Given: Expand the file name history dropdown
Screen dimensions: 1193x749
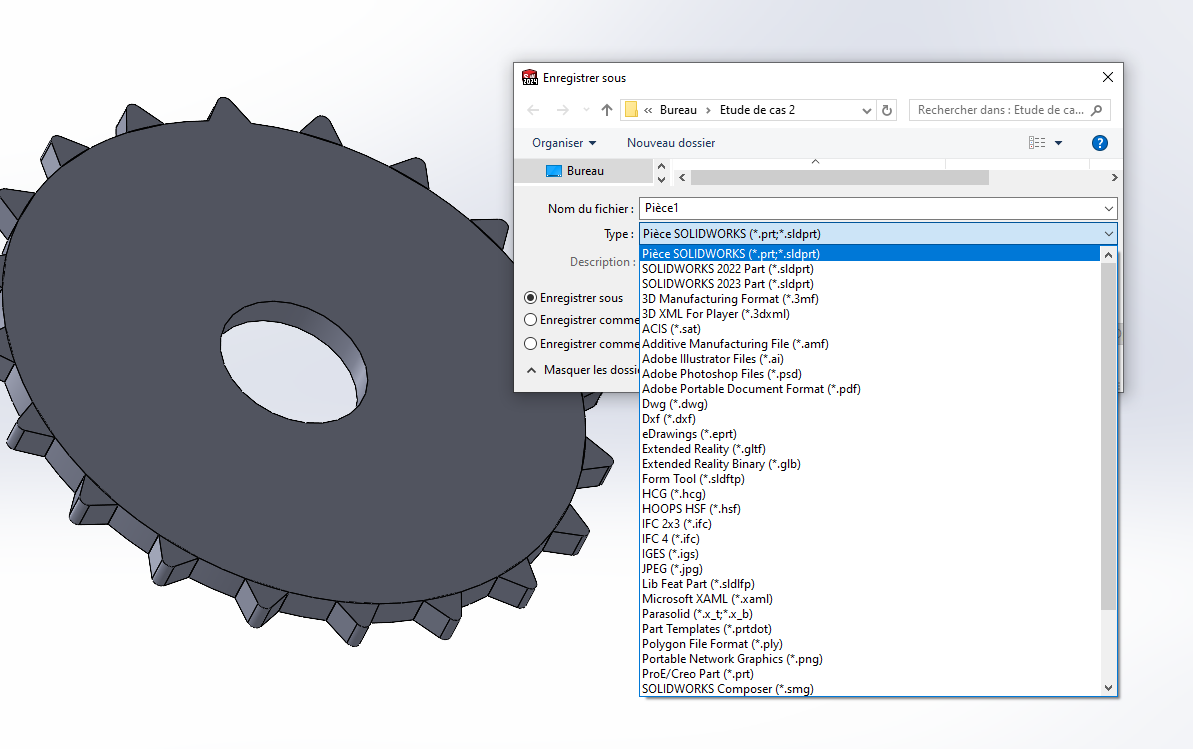Looking at the screenshot, I should 1109,209.
